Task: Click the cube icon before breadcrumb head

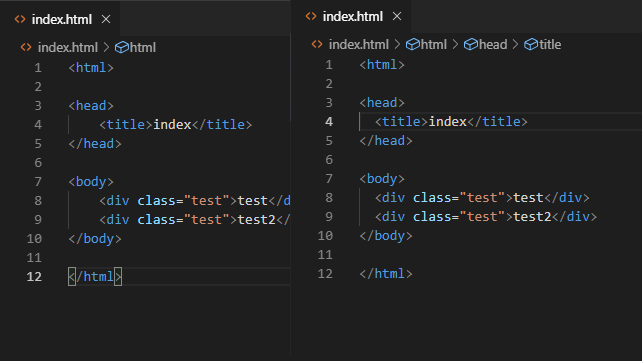Action: pyautogui.click(x=471, y=45)
